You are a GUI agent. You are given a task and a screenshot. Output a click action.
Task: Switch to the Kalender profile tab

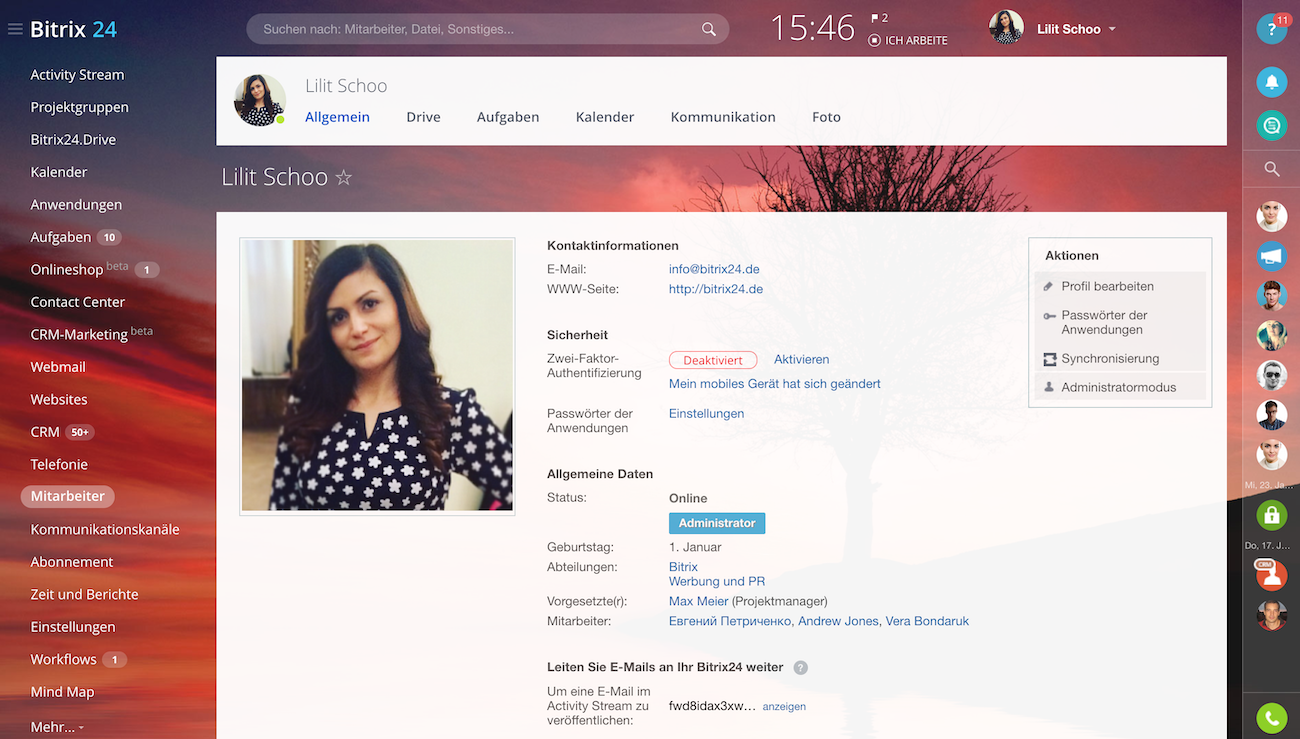click(x=605, y=117)
